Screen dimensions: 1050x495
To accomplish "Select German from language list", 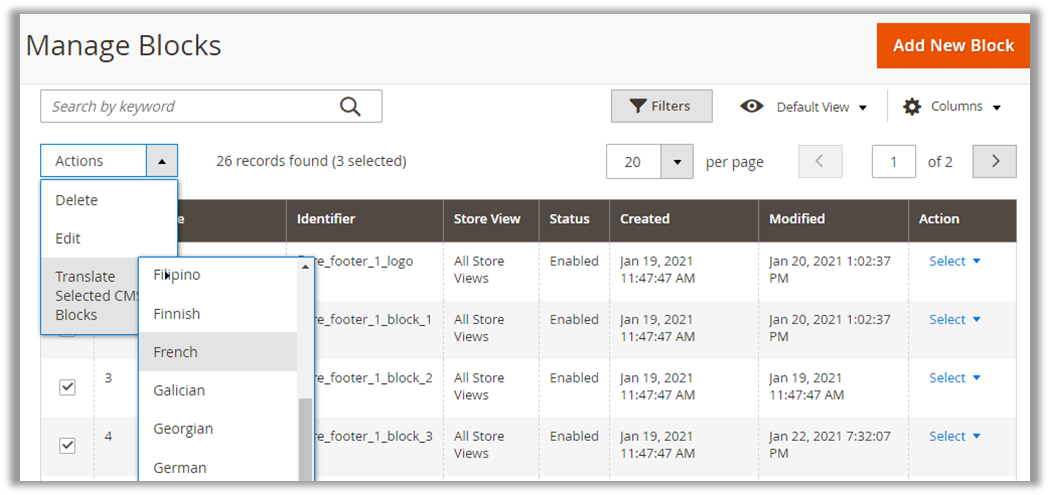I will [180, 467].
